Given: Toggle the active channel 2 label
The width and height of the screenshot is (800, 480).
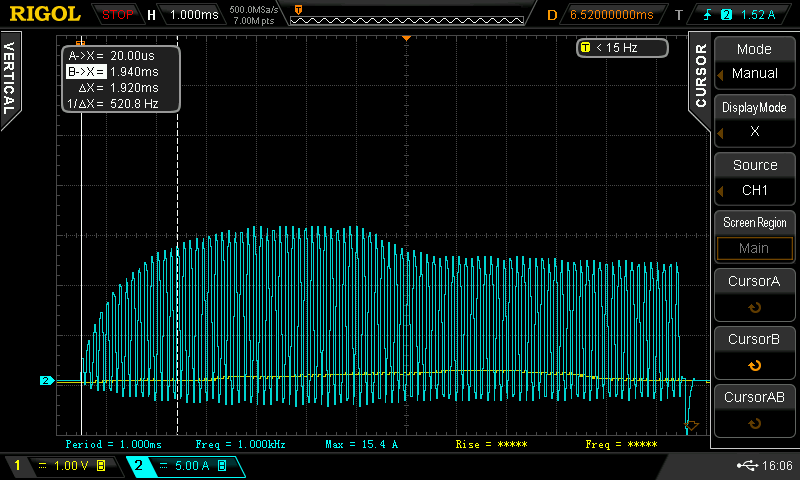Looking at the screenshot, I should click(x=138, y=465).
